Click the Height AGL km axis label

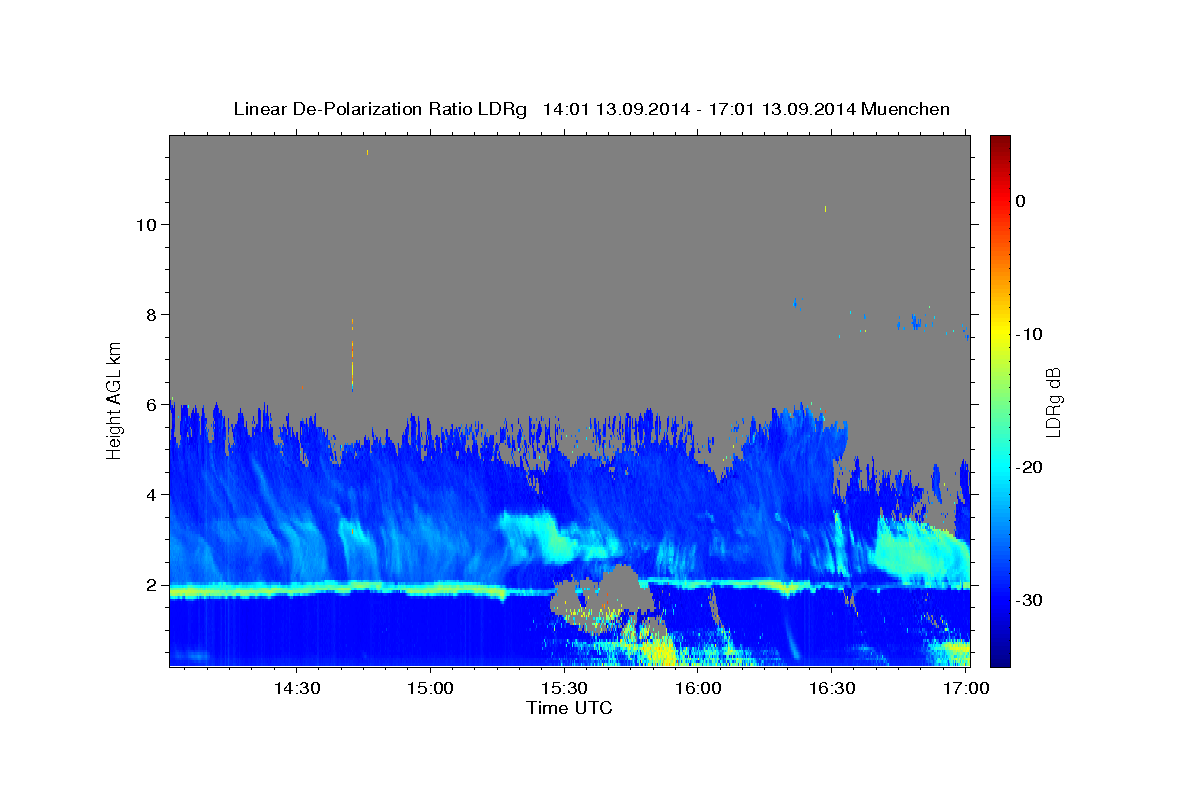[x=114, y=400]
